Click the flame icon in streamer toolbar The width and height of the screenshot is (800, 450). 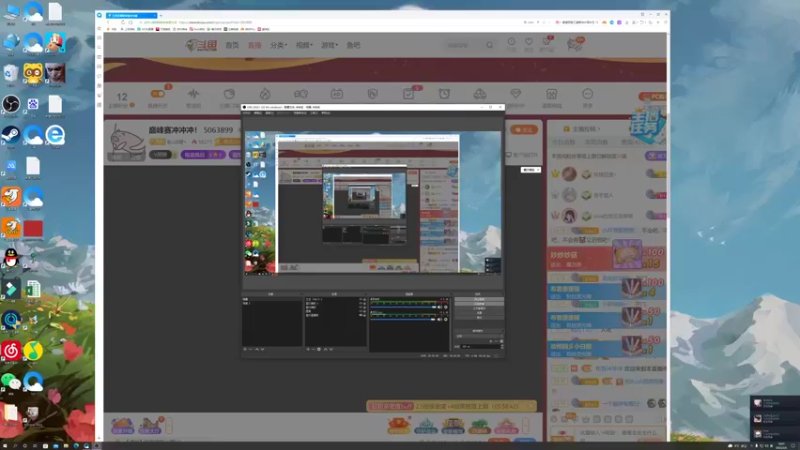coord(265,94)
